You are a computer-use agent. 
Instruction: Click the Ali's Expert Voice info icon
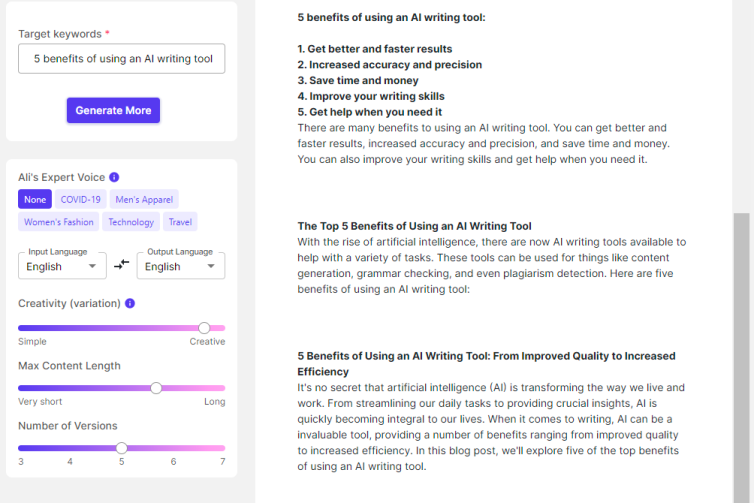click(114, 177)
